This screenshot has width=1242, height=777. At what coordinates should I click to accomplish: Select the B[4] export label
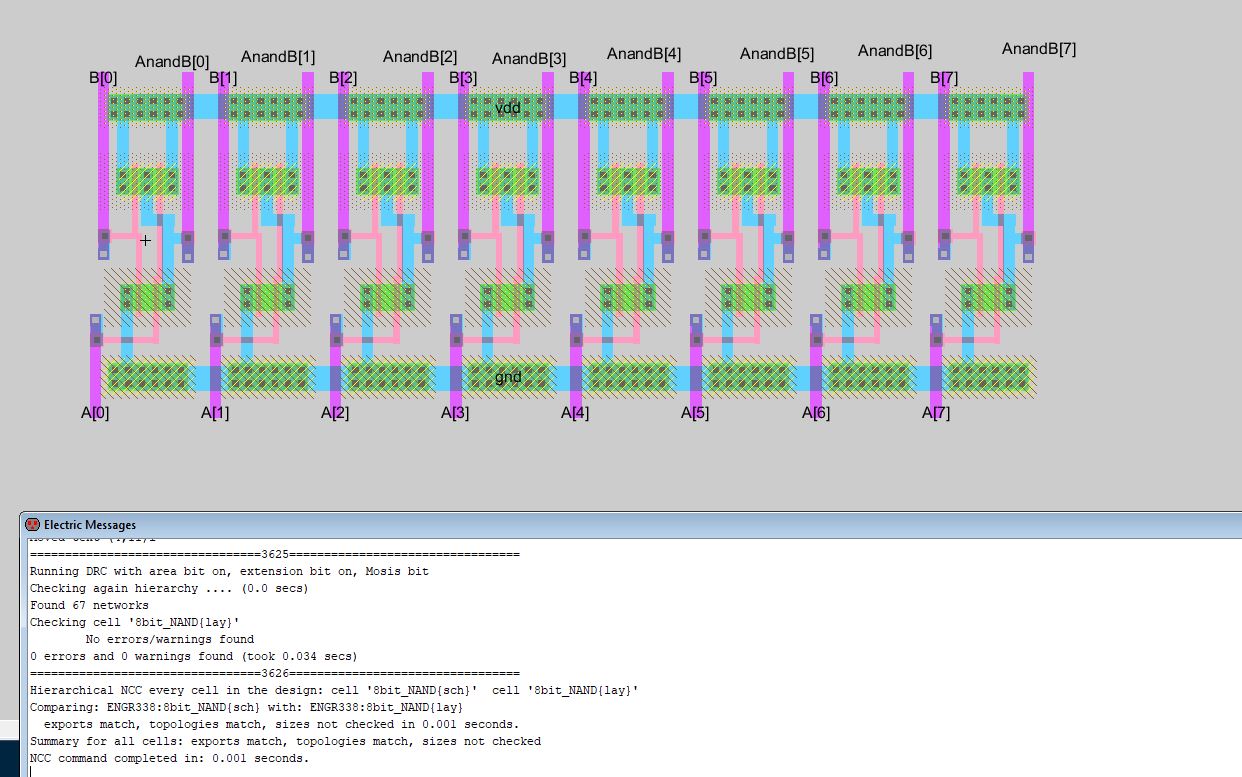(x=583, y=77)
